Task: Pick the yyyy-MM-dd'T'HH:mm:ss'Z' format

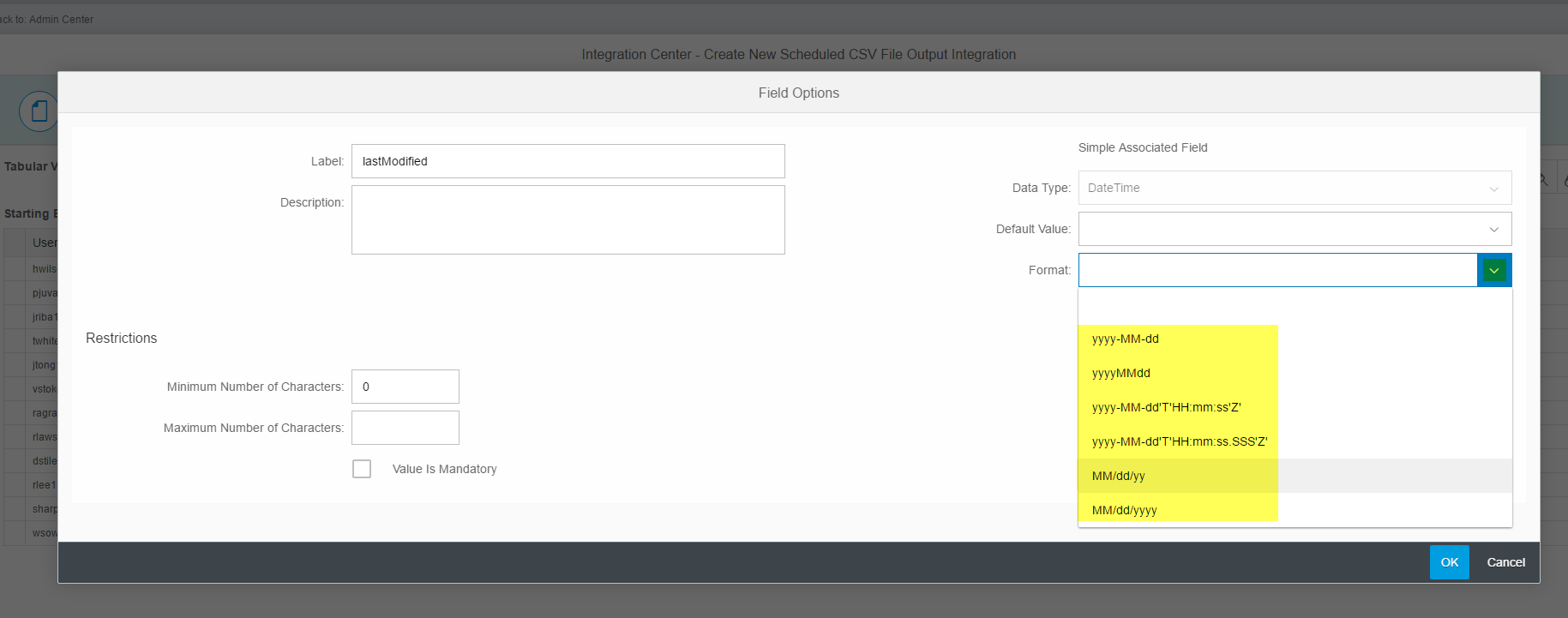Action: pos(1295,407)
